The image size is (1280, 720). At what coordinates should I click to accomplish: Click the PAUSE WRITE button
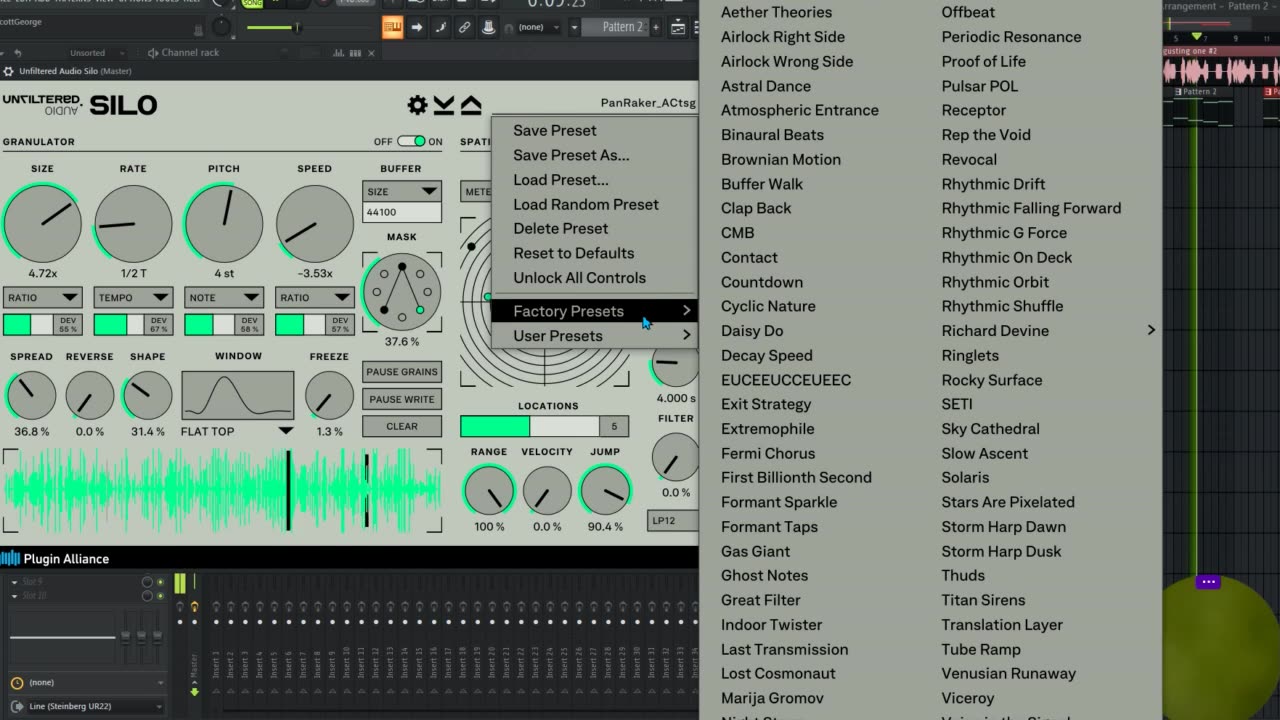[402, 399]
